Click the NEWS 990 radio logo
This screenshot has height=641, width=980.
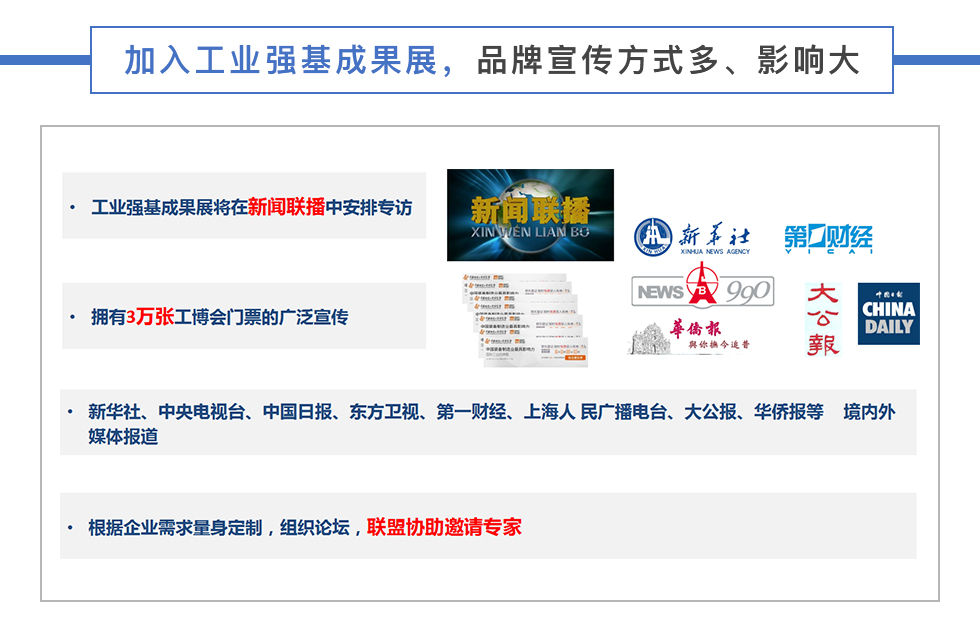click(703, 287)
